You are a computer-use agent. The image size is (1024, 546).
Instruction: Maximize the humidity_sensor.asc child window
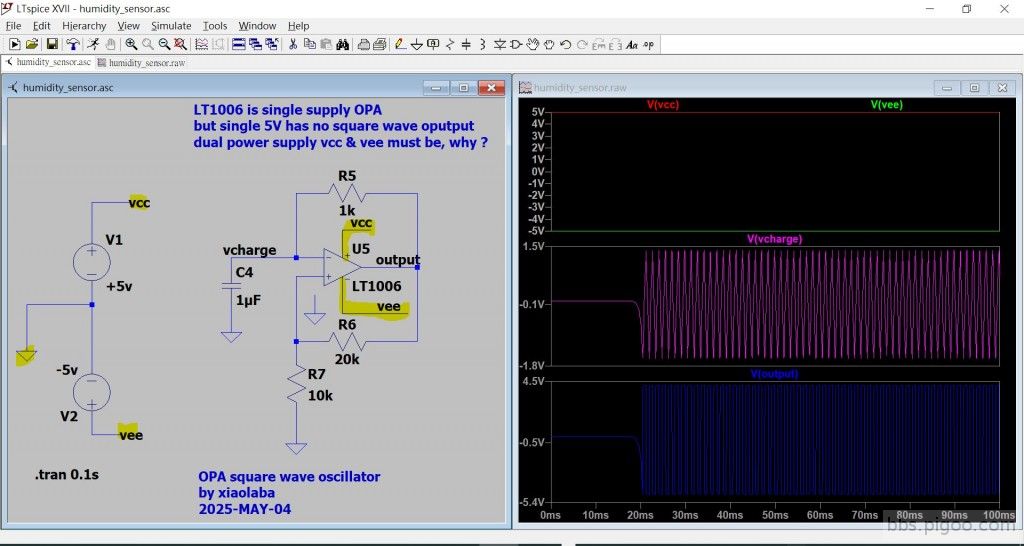463,88
